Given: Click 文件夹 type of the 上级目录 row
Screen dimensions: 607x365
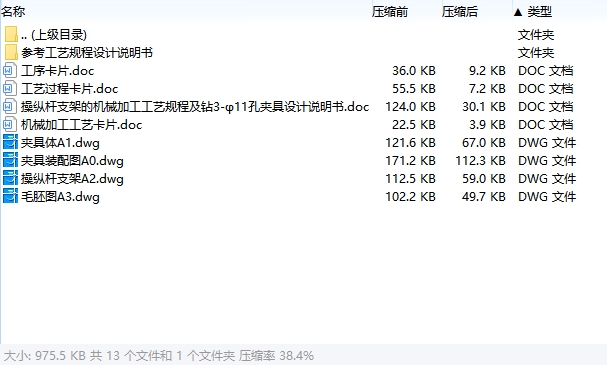Looking at the screenshot, I should pyautogui.click(x=536, y=35).
